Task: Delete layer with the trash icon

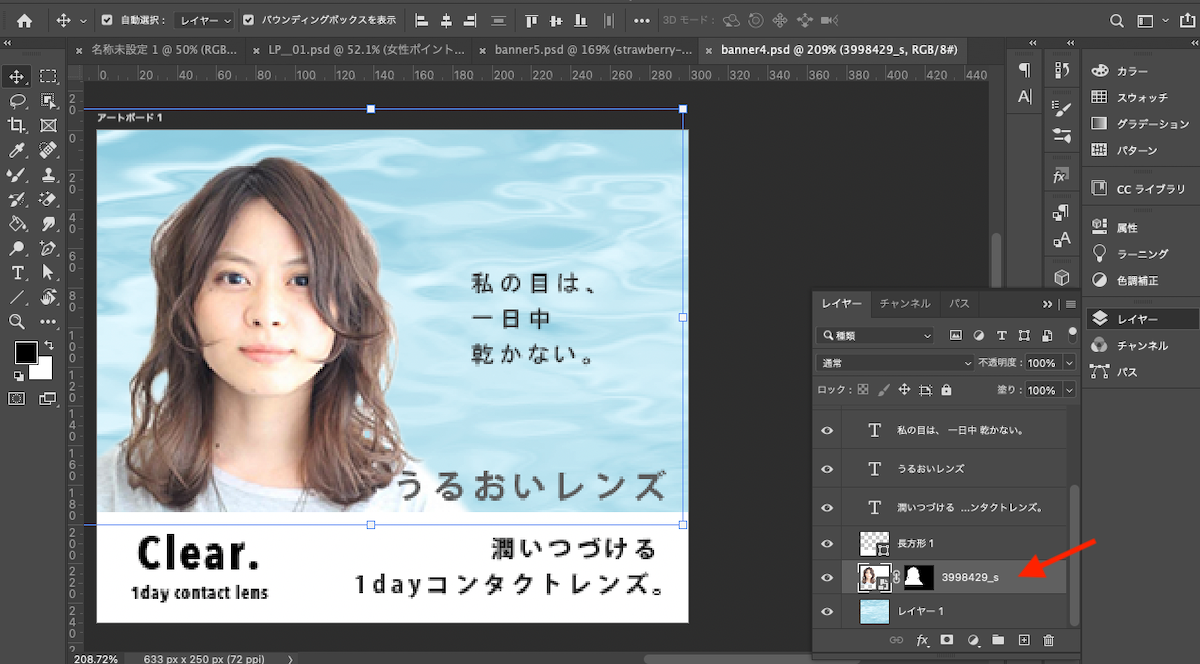Action: coord(1048,640)
